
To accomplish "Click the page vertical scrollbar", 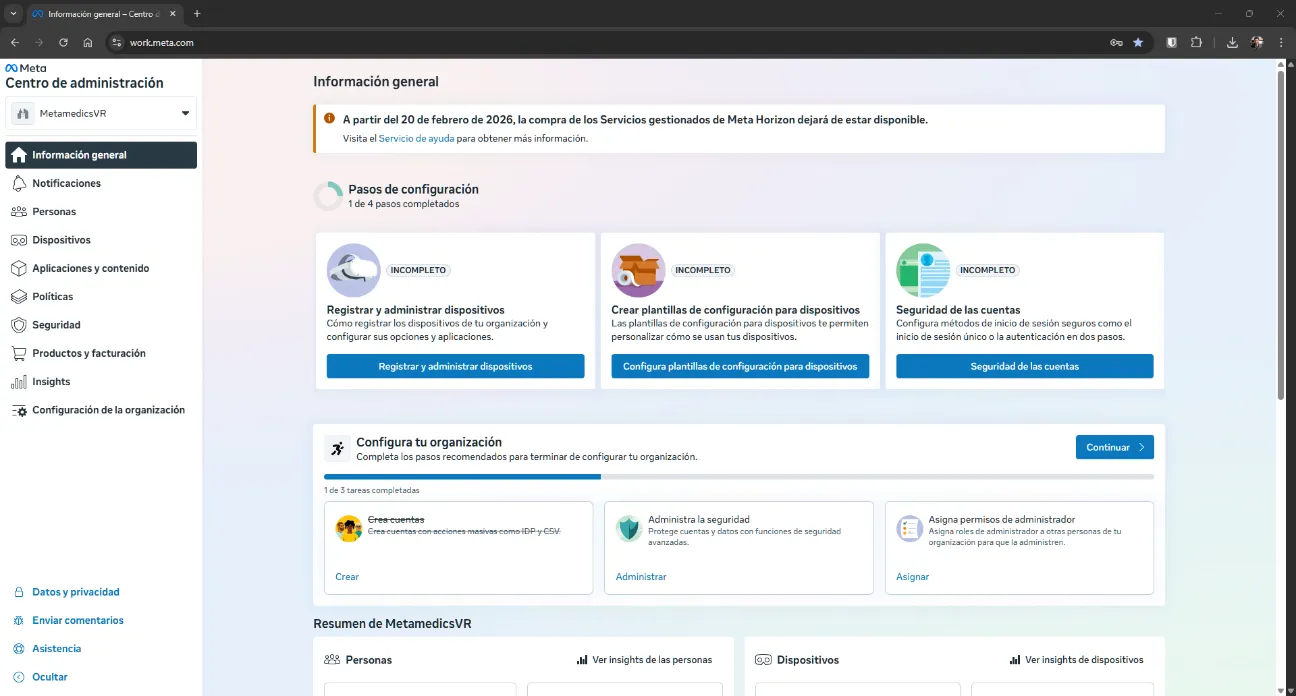I will pyautogui.click(x=1281, y=234).
